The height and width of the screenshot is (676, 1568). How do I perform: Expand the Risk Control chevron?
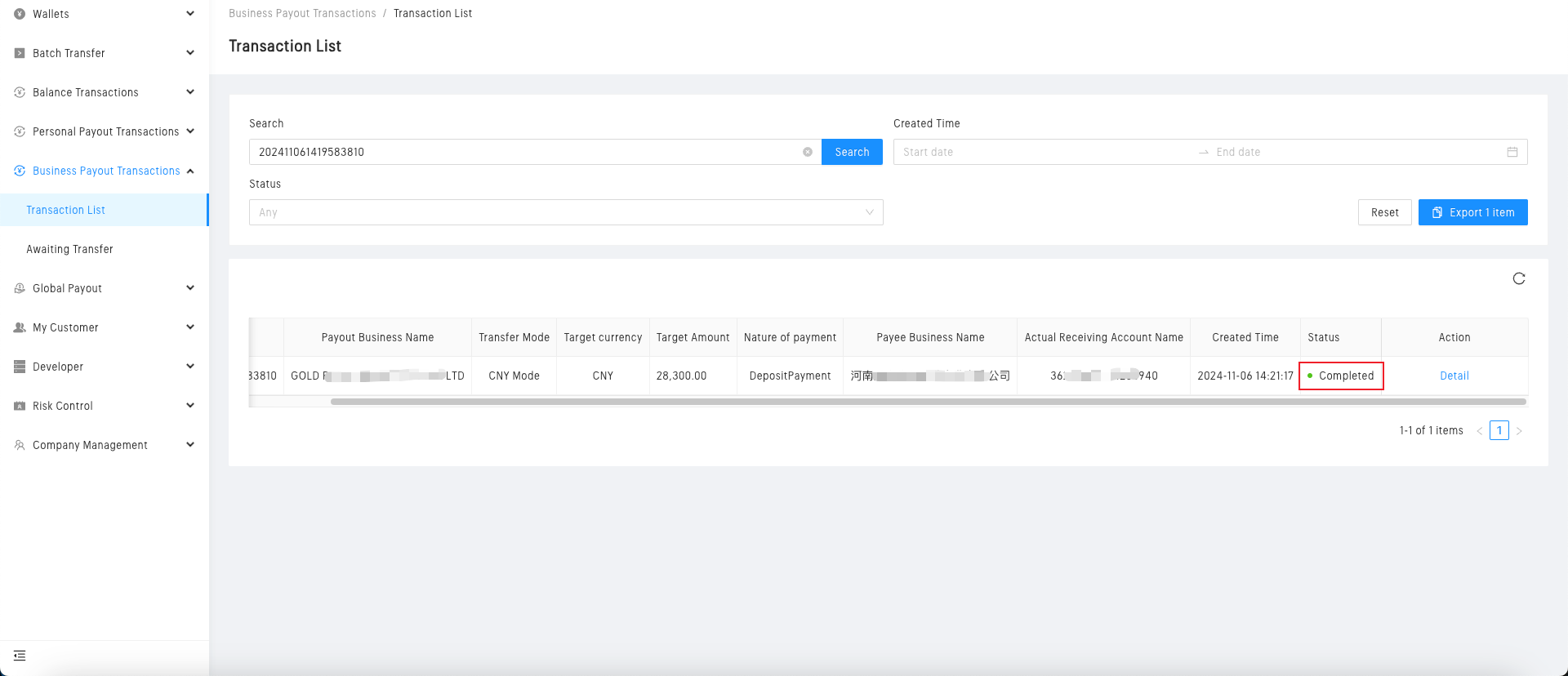tap(190, 405)
